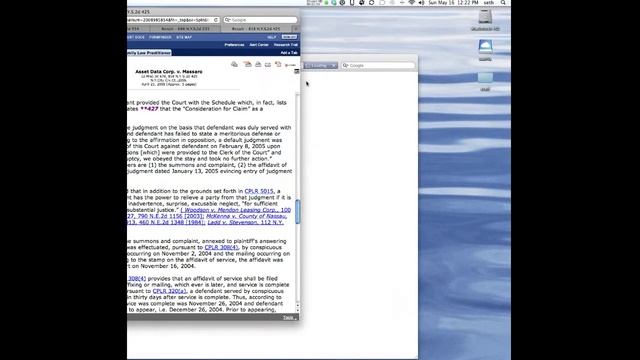Follow the CPLR 308(4) link after 'pursuant to'
This screenshot has width=640, height=360.
click(x=221, y=247)
